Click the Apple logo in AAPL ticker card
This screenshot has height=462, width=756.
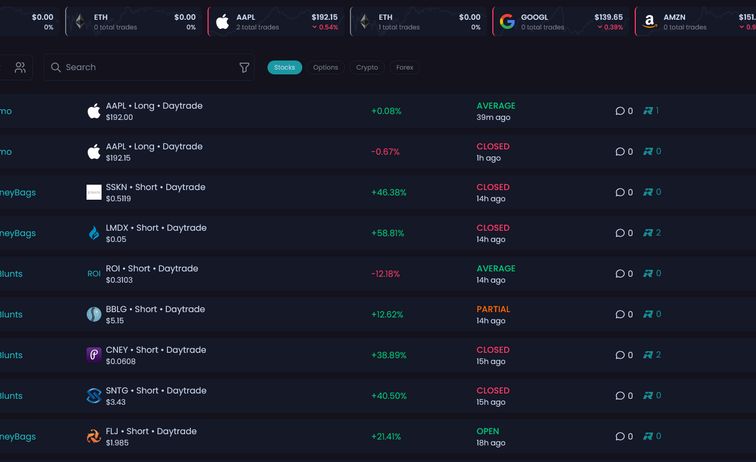pyautogui.click(x=223, y=22)
